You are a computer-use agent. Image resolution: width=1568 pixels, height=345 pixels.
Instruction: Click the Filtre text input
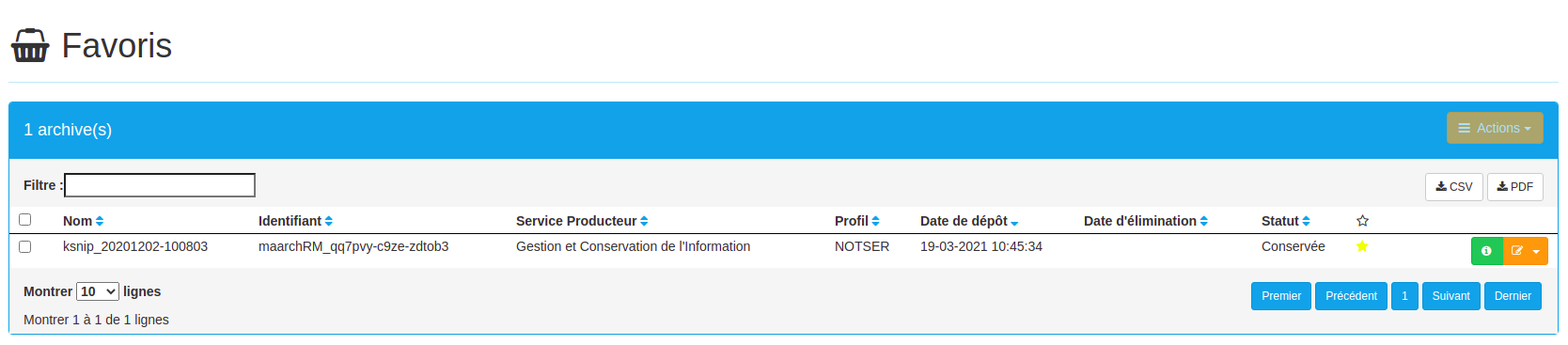pyautogui.click(x=160, y=185)
